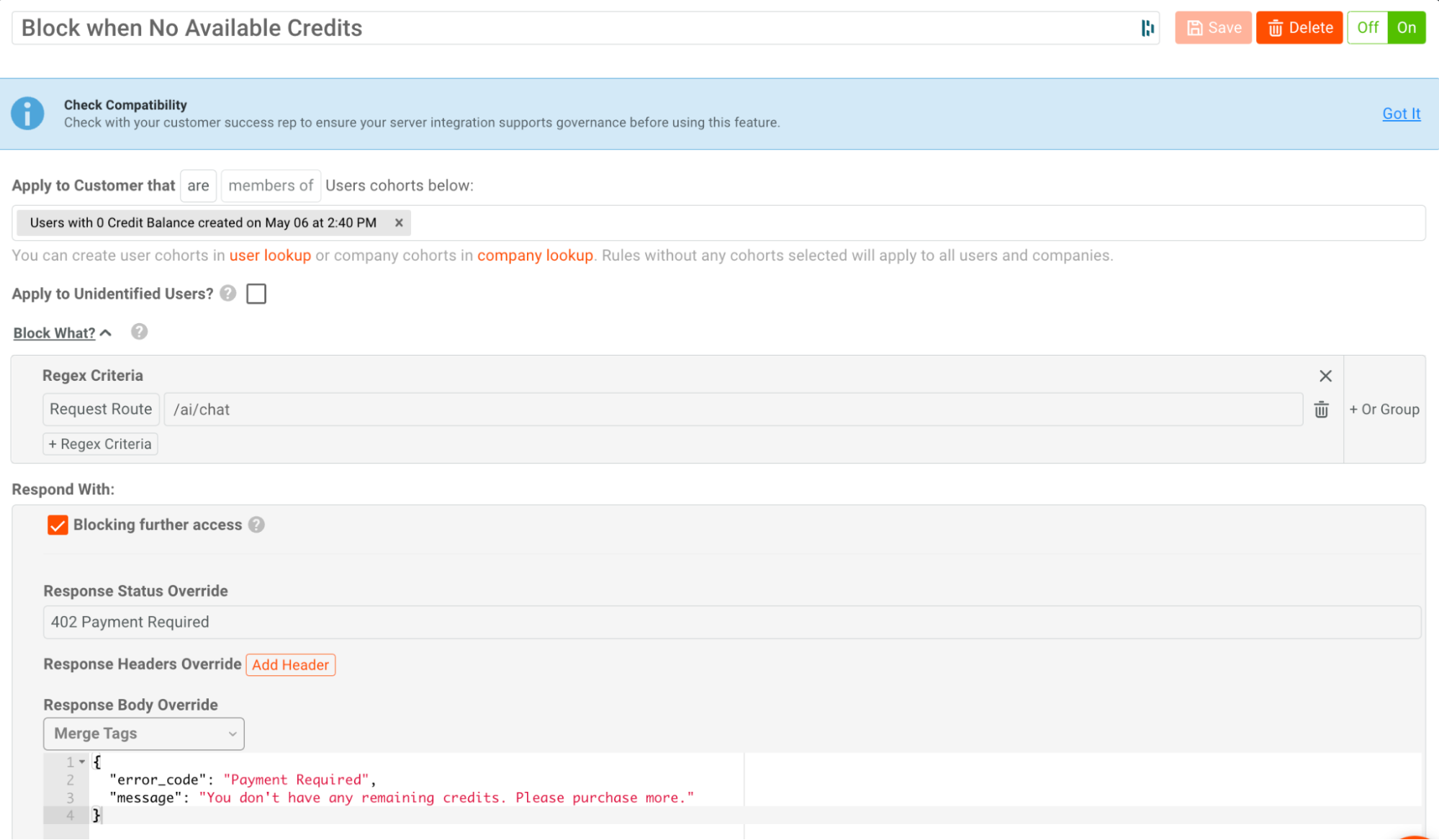Switch the rule toggle to Off

pyautogui.click(x=1367, y=28)
